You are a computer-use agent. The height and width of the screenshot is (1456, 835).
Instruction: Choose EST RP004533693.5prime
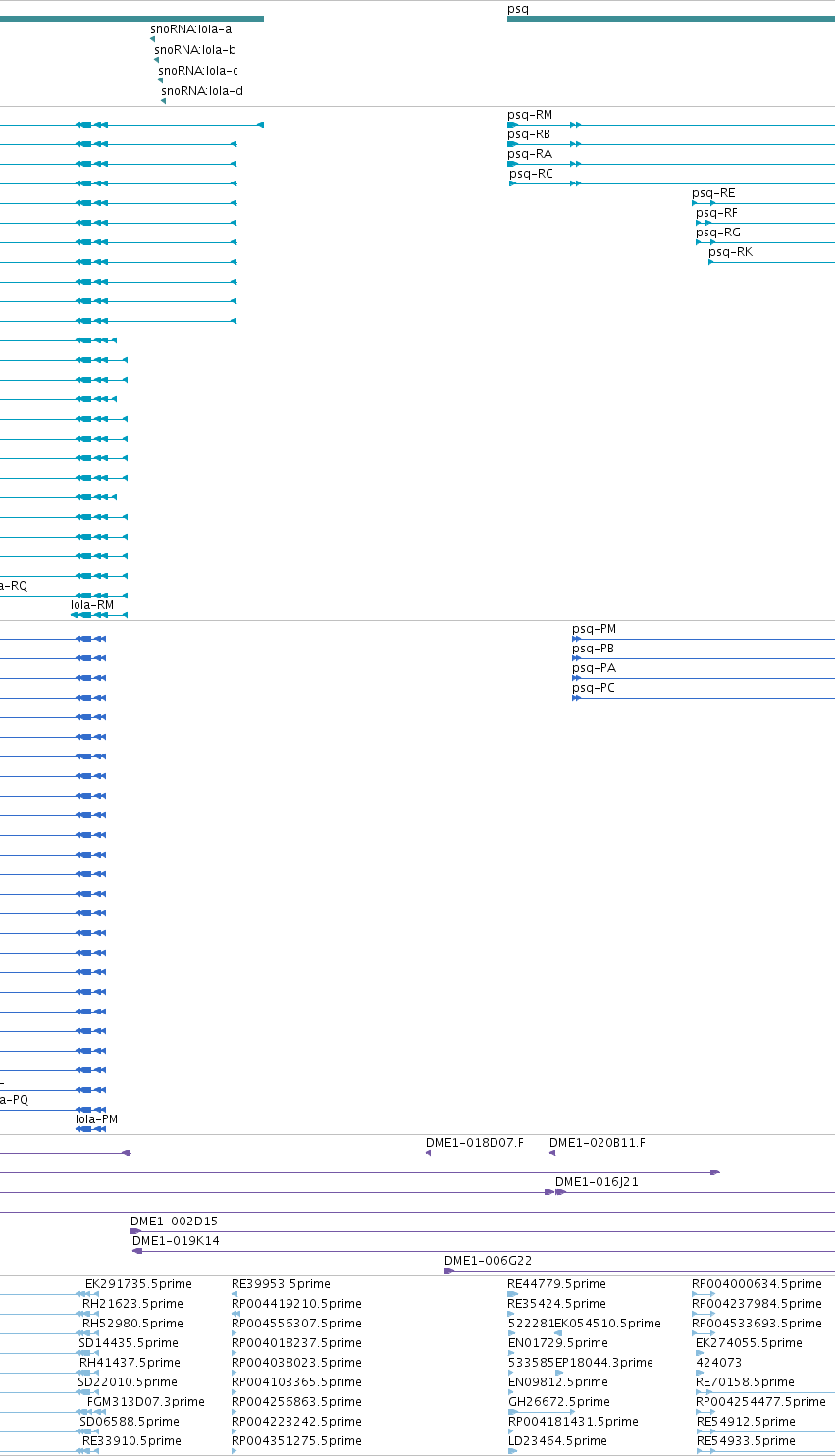tap(757, 1324)
